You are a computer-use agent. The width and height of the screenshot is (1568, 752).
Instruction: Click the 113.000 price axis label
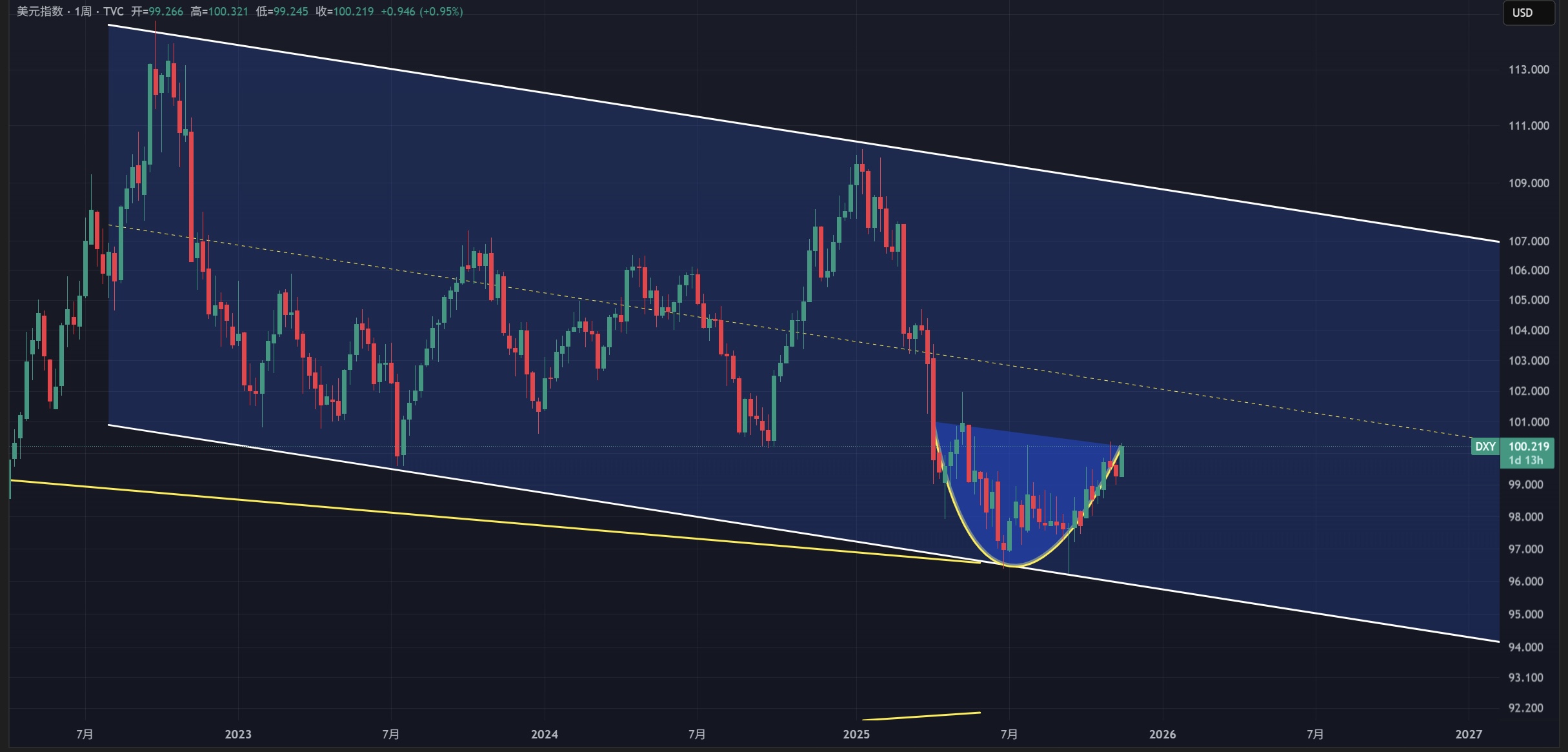(x=1528, y=70)
